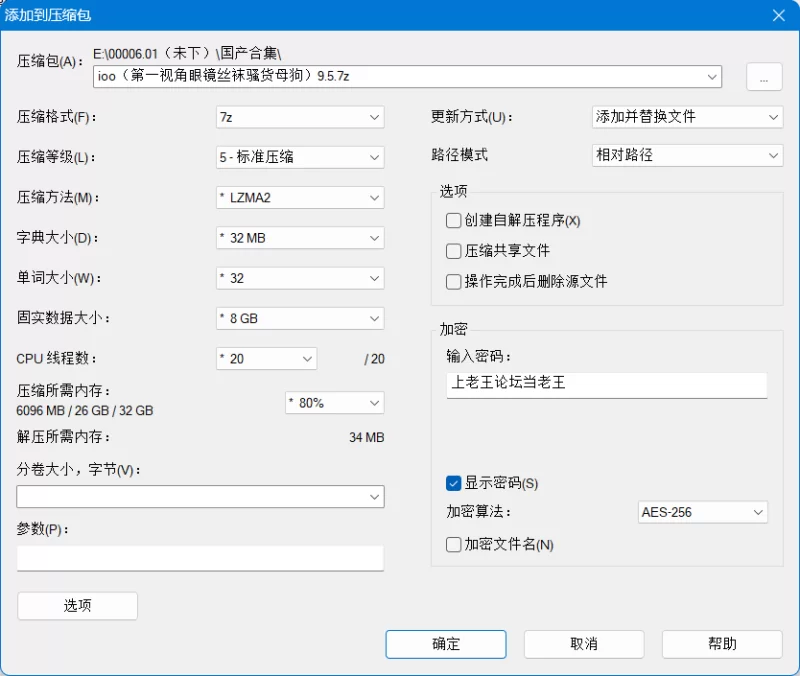The width and height of the screenshot is (800, 676).
Task: Click the 6096 MB / 26 GB / 32 GB text
Action: (x=85, y=411)
